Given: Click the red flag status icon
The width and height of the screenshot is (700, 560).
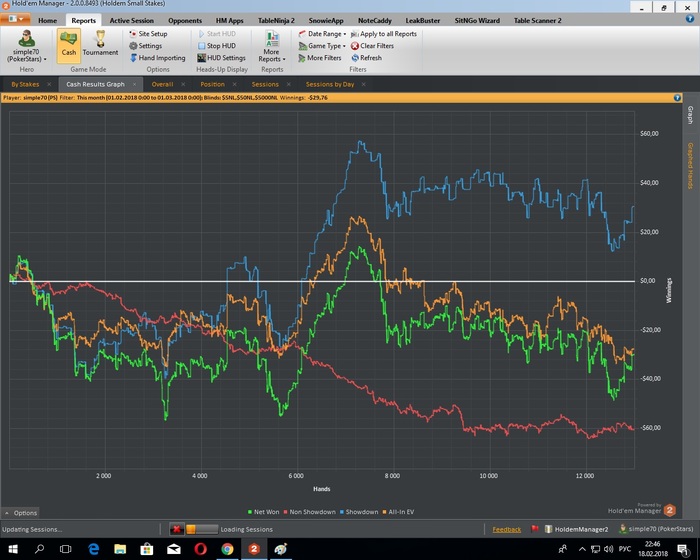Looking at the screenshot, I should pos(534,529).
